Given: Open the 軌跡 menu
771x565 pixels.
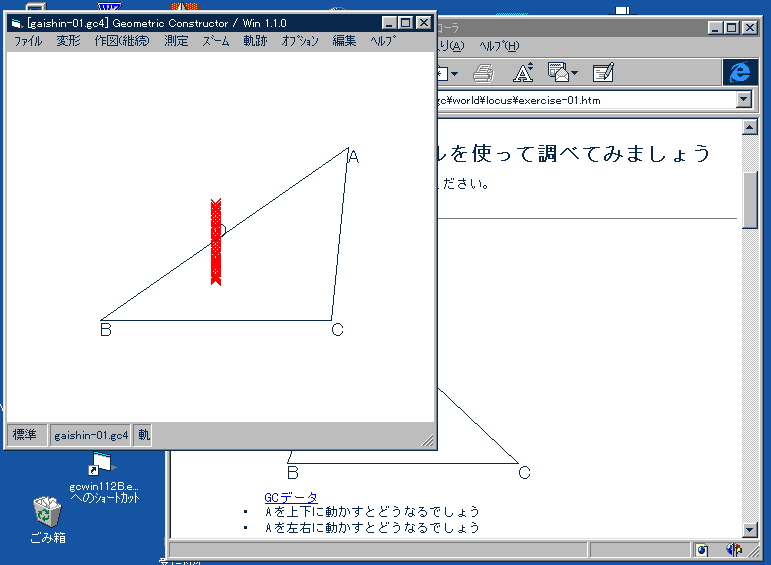Looking at the screenshot, I should pyautogui.click(x=256, y=41).
